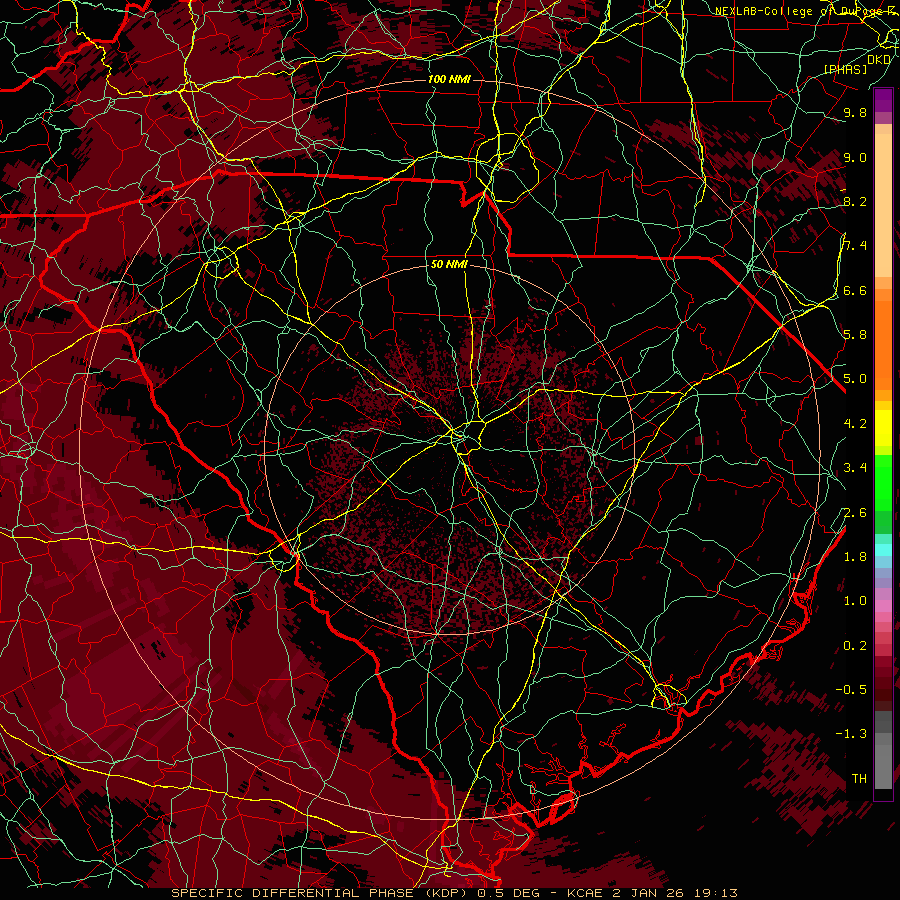Pick the purple swatch at the top of the color bar
The image size is (900, 900).
tap(883, 100)
